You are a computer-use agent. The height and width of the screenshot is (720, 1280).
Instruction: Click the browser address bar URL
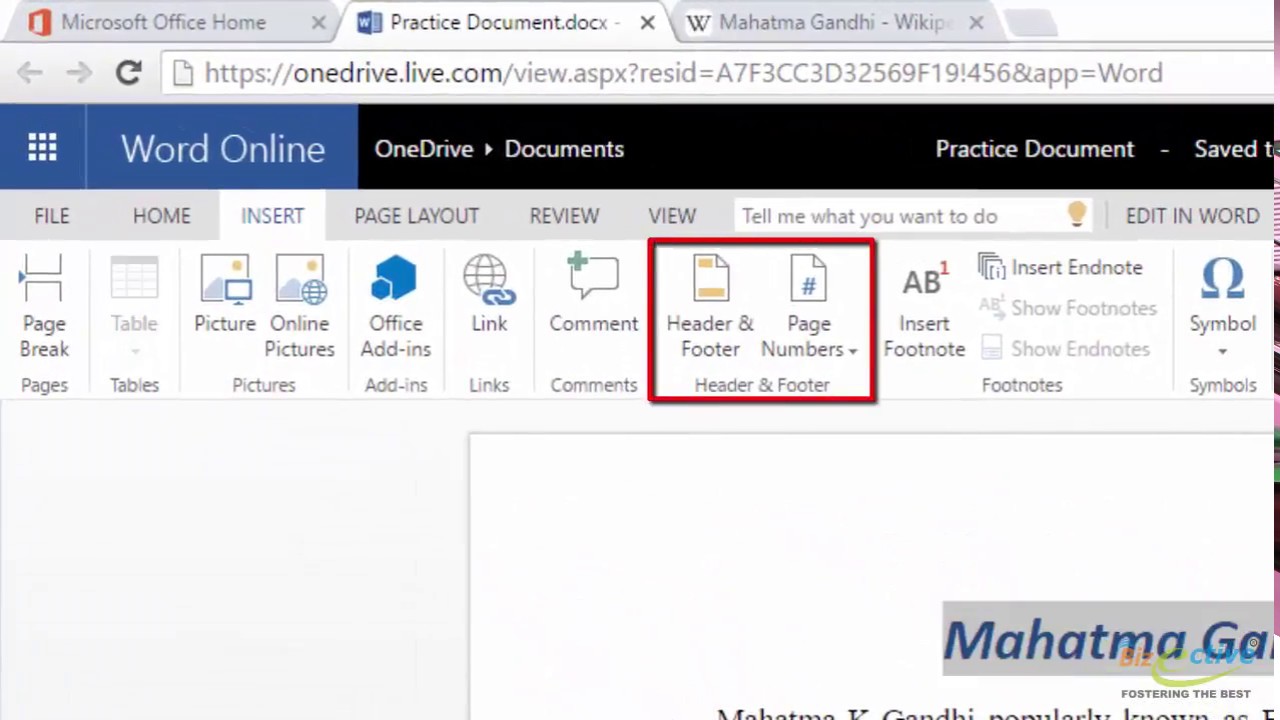(683, 73)
